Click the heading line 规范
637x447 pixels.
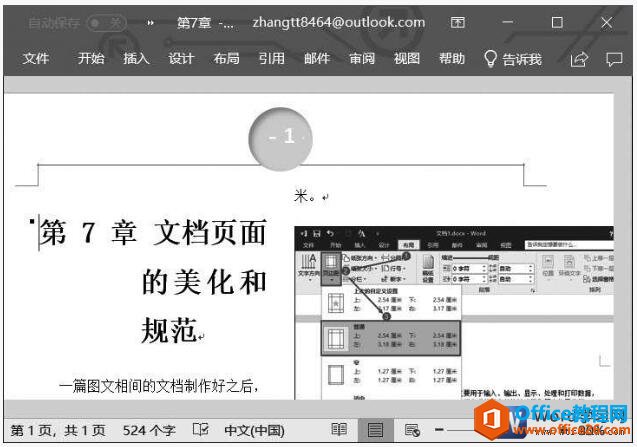(169, 331)
